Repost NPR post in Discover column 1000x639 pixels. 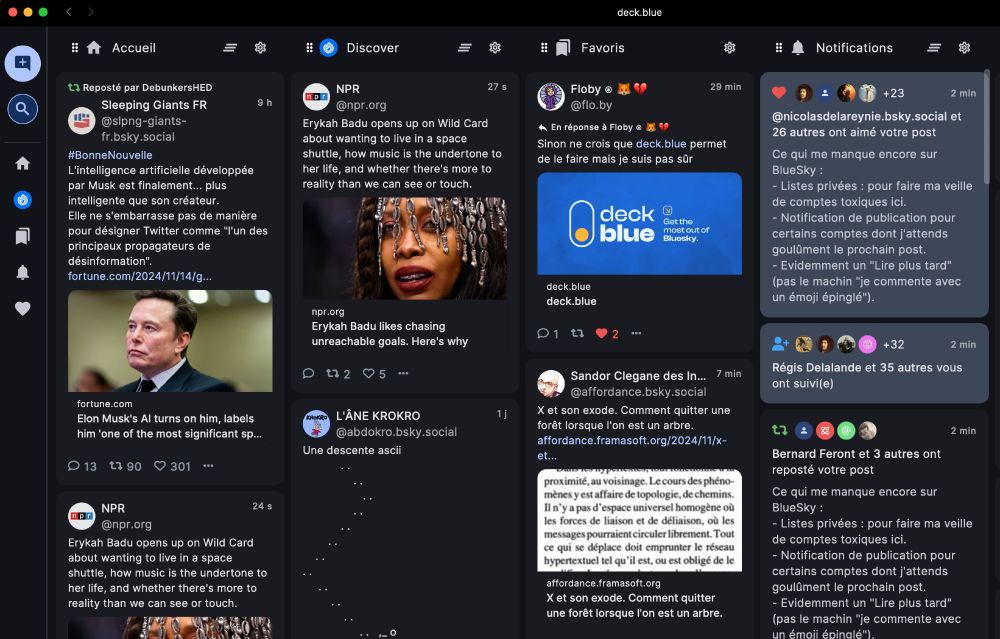338,374
